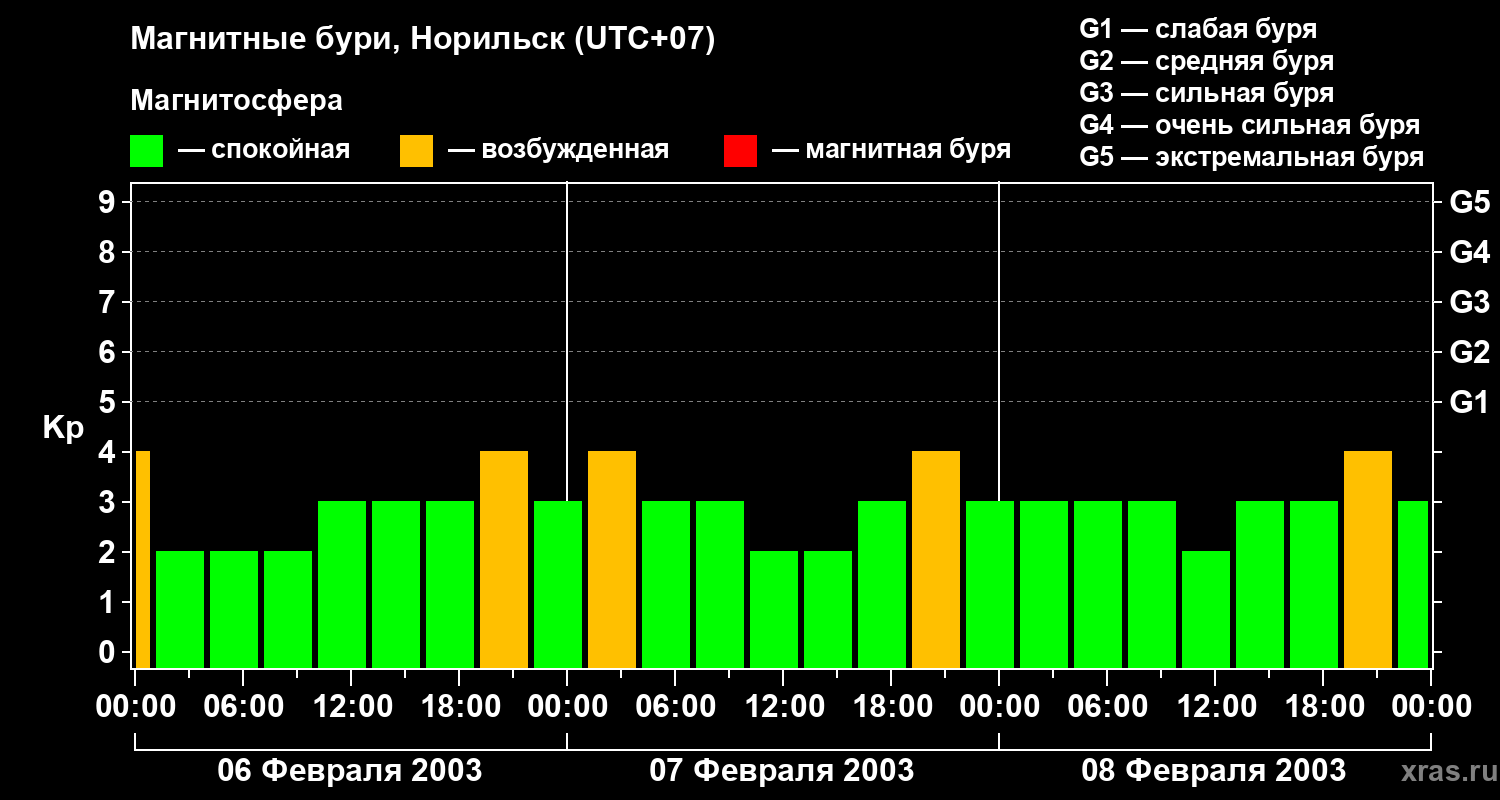Click the narrow orange bar at 00:00 on 06 Февраля
The image size is (1500, 800).
point(142,559)
